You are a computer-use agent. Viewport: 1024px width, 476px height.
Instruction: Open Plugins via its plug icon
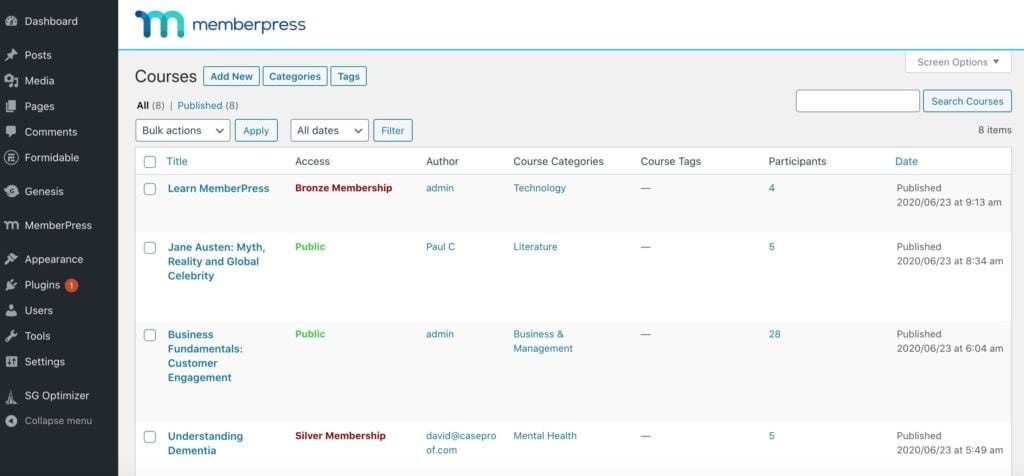point(12,285)
